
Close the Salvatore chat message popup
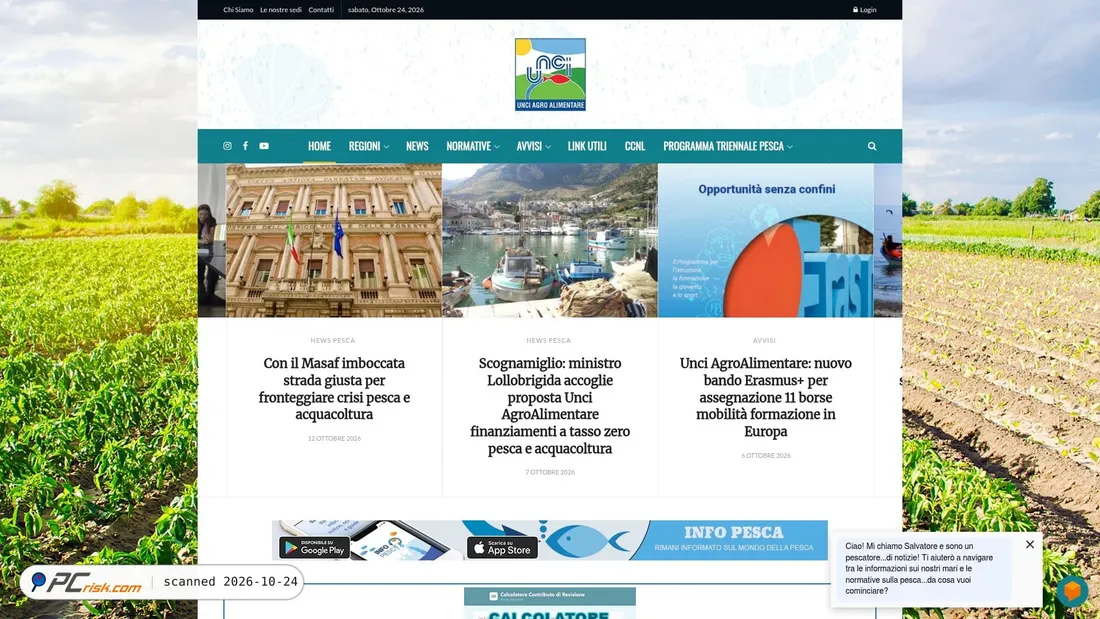pos(1030,544)
